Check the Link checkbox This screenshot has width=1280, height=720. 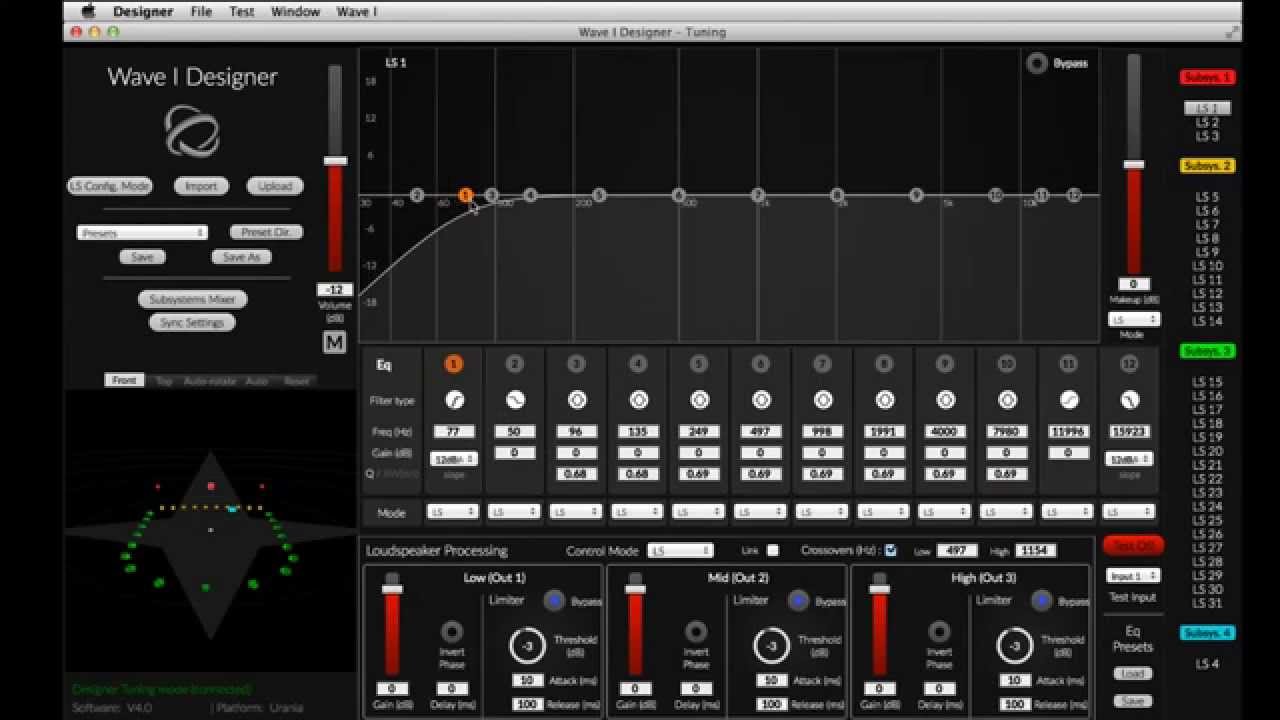click(772, 550)
